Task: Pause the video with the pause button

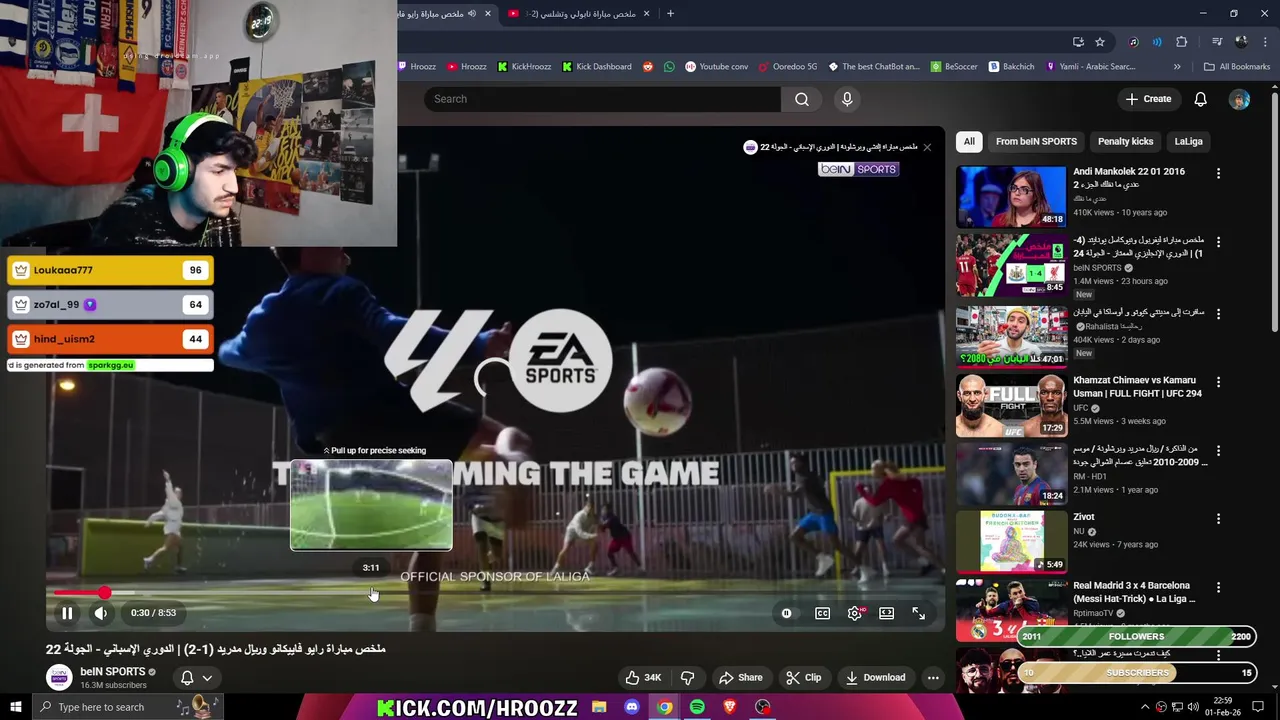Action: [67, 613]
